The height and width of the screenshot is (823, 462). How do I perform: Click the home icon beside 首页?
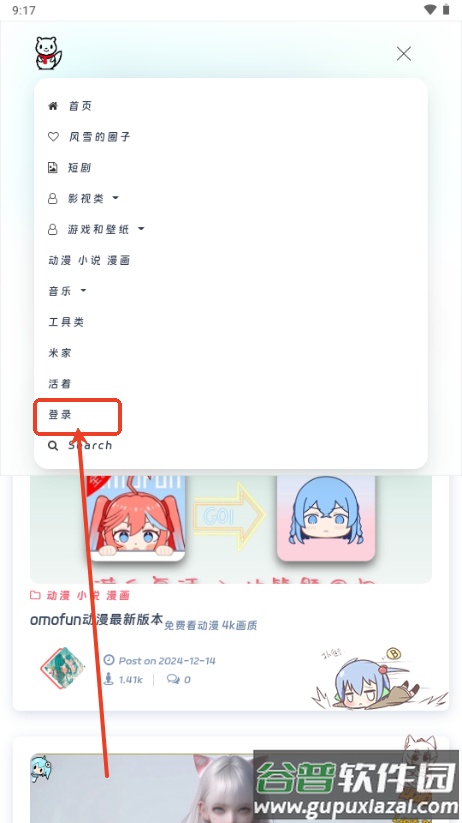click(53, 106)
